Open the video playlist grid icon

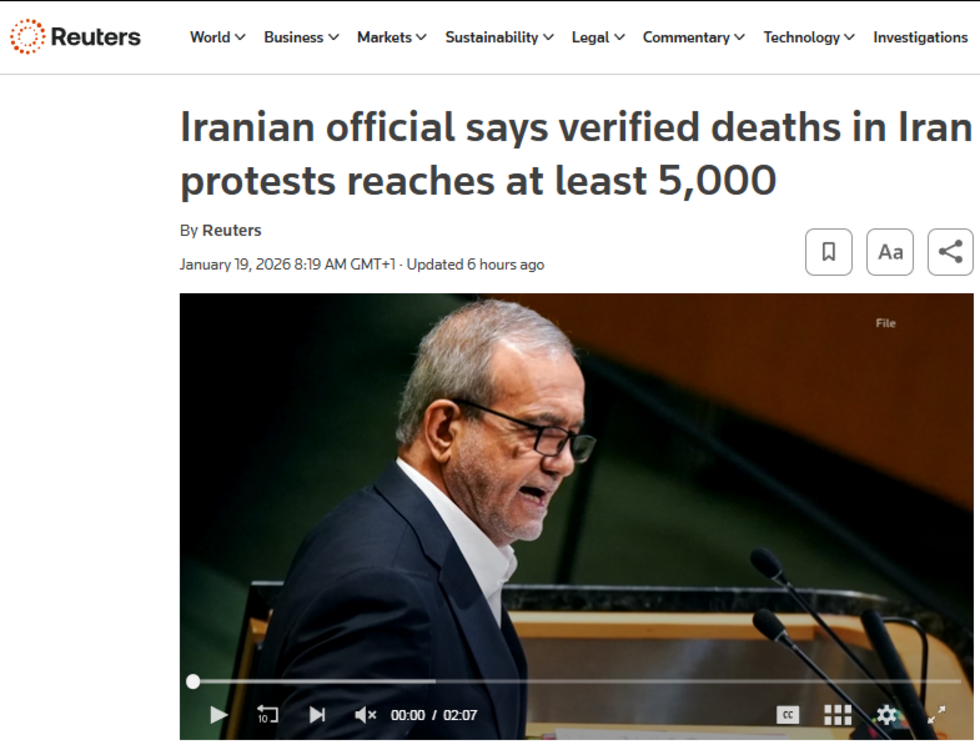[838, 714]
